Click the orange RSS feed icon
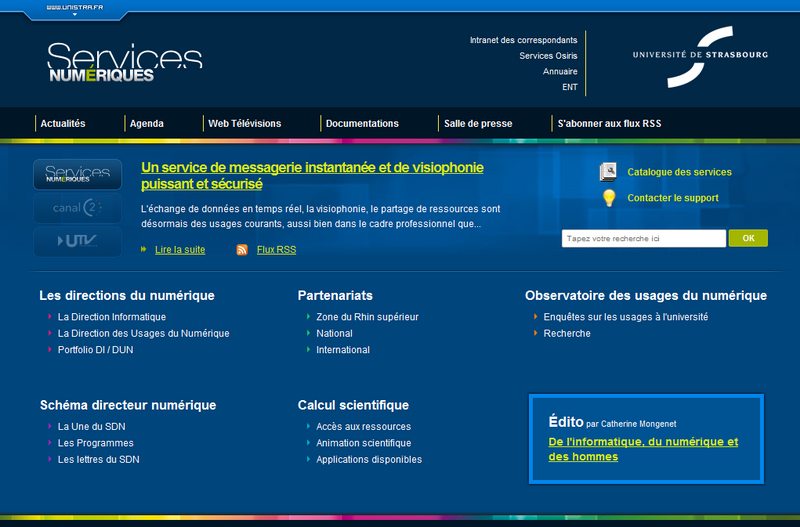This screenshot has height=527, width=800. (x=242, y=250)
